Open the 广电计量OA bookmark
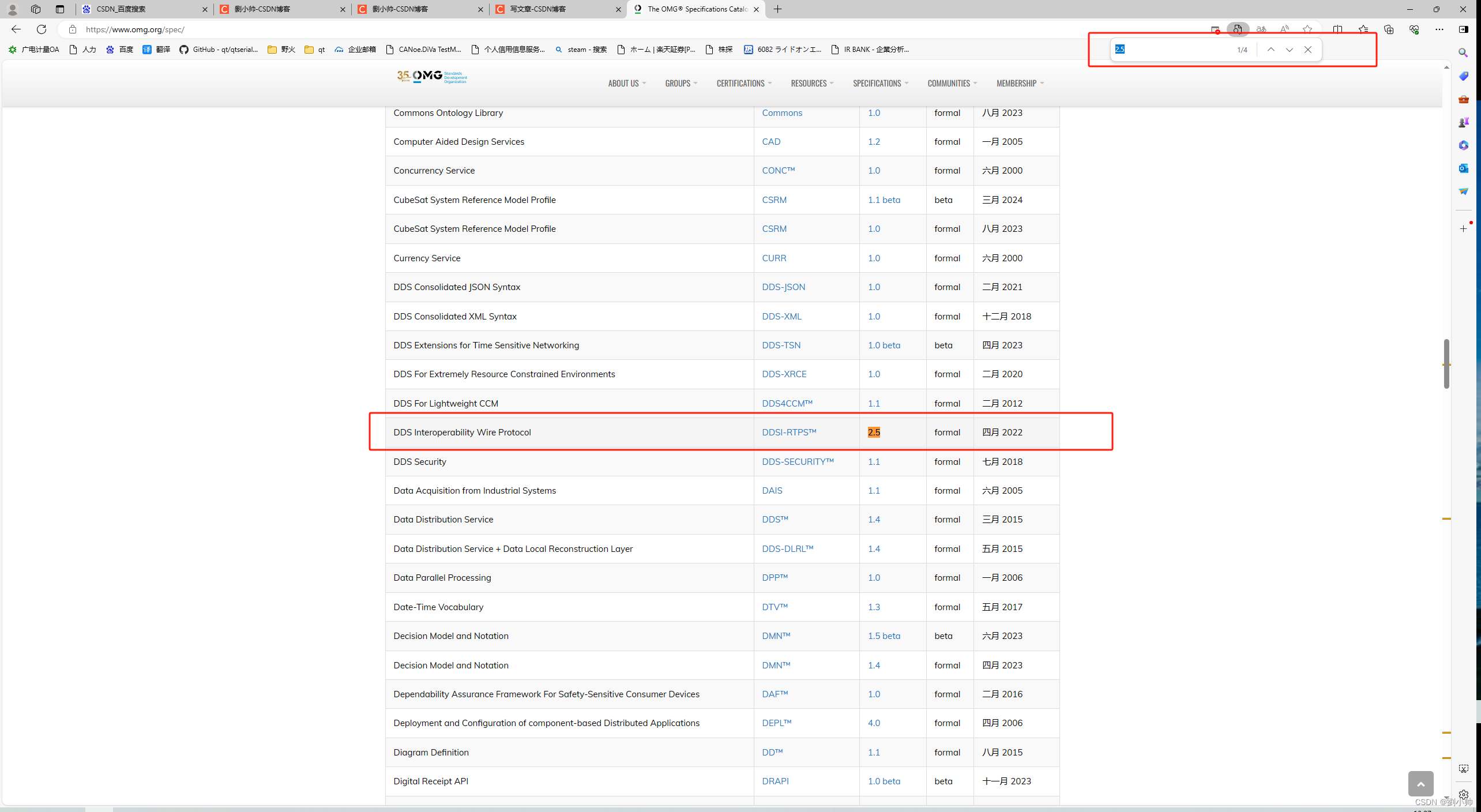Viewport: 1481px width, 812px height. click(34, 50)
